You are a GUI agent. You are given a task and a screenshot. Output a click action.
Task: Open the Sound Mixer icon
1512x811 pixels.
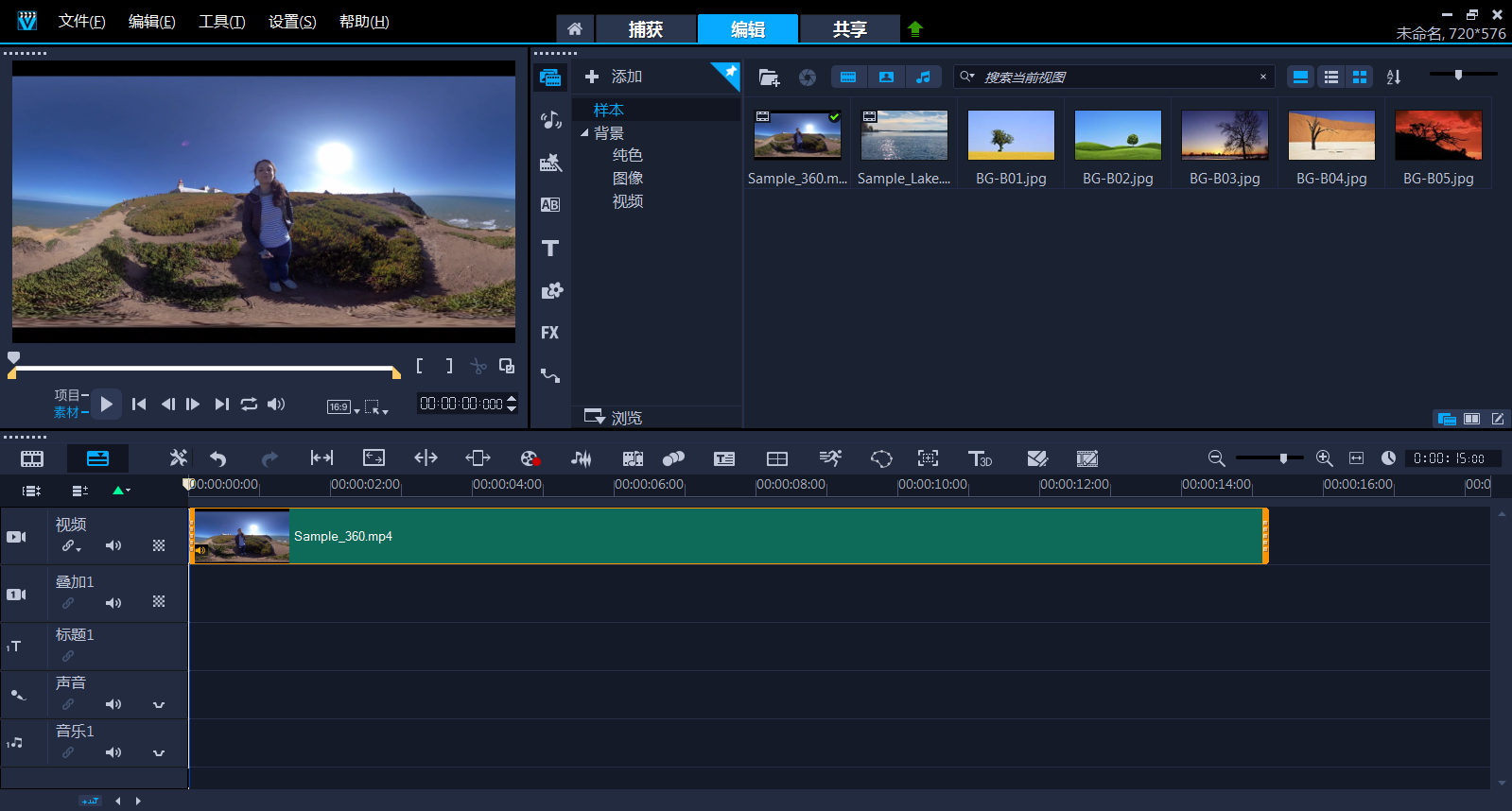point(582,458)
